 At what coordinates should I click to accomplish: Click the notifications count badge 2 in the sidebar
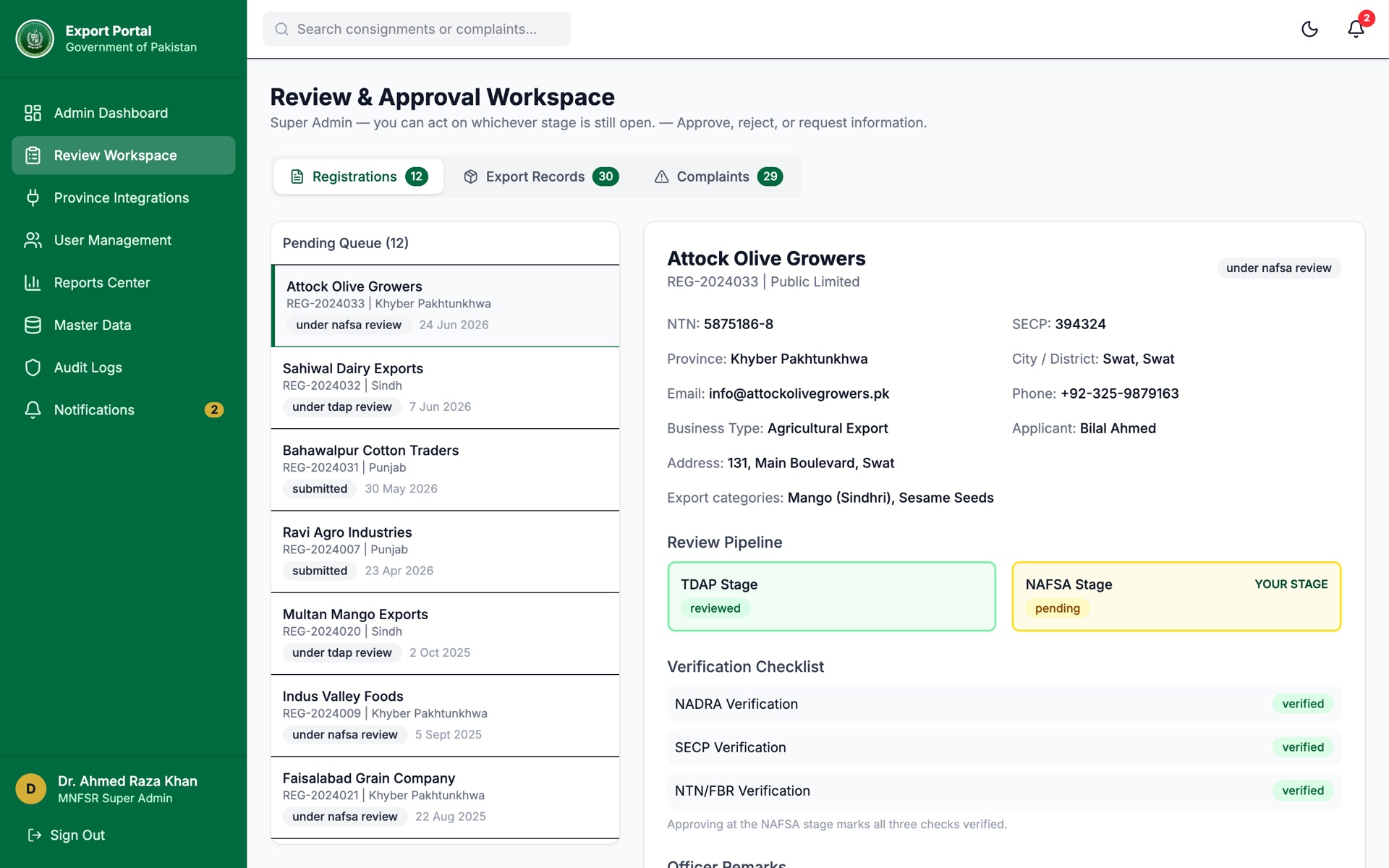tap(214, 410)
